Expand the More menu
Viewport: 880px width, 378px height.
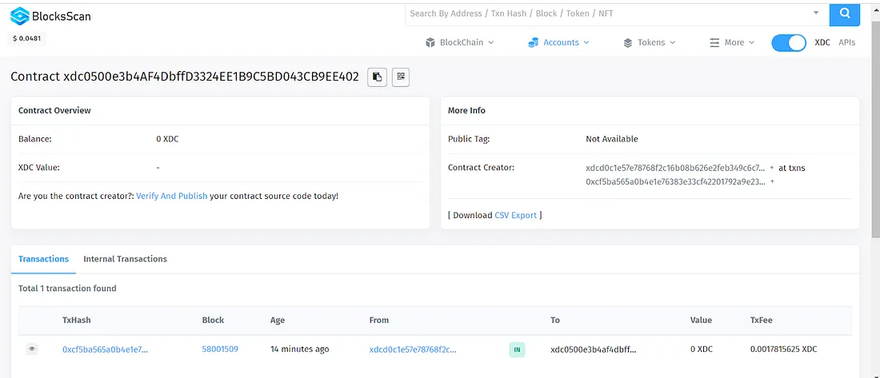coord(732,43)
